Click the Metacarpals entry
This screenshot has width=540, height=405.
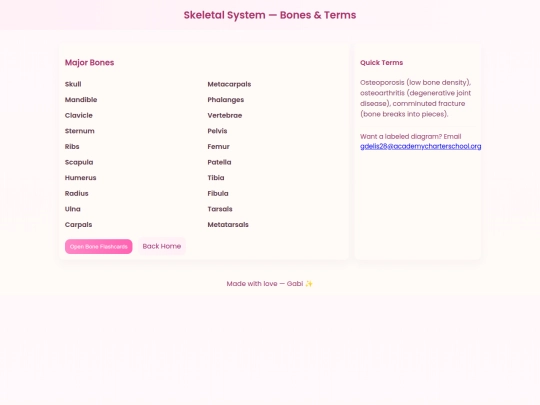(x=229, y=84)
